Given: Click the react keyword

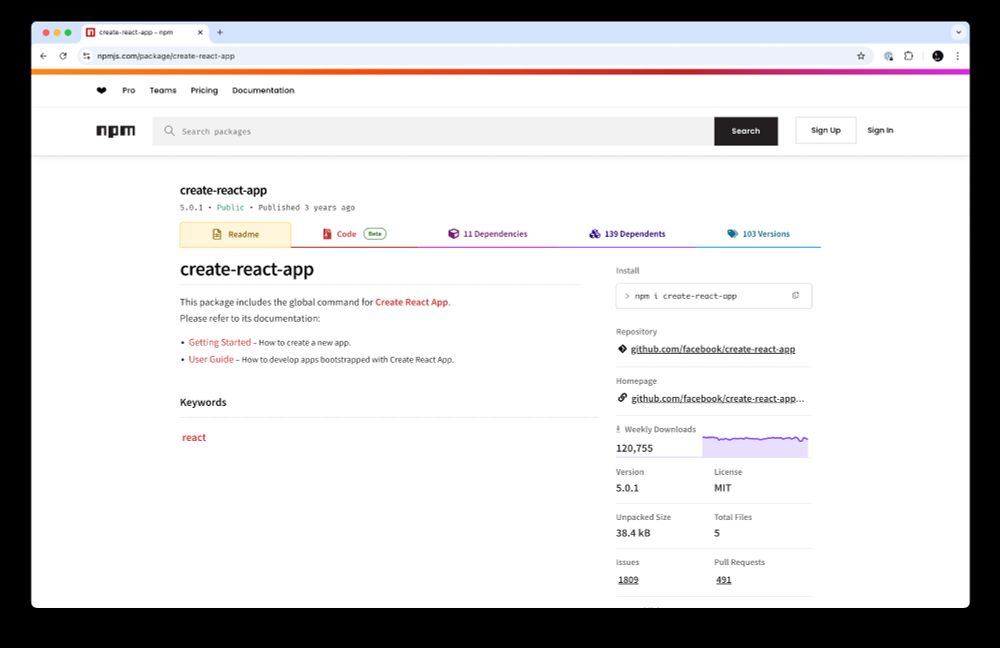Looking at the screenshot, I should [x=194, y=437].
